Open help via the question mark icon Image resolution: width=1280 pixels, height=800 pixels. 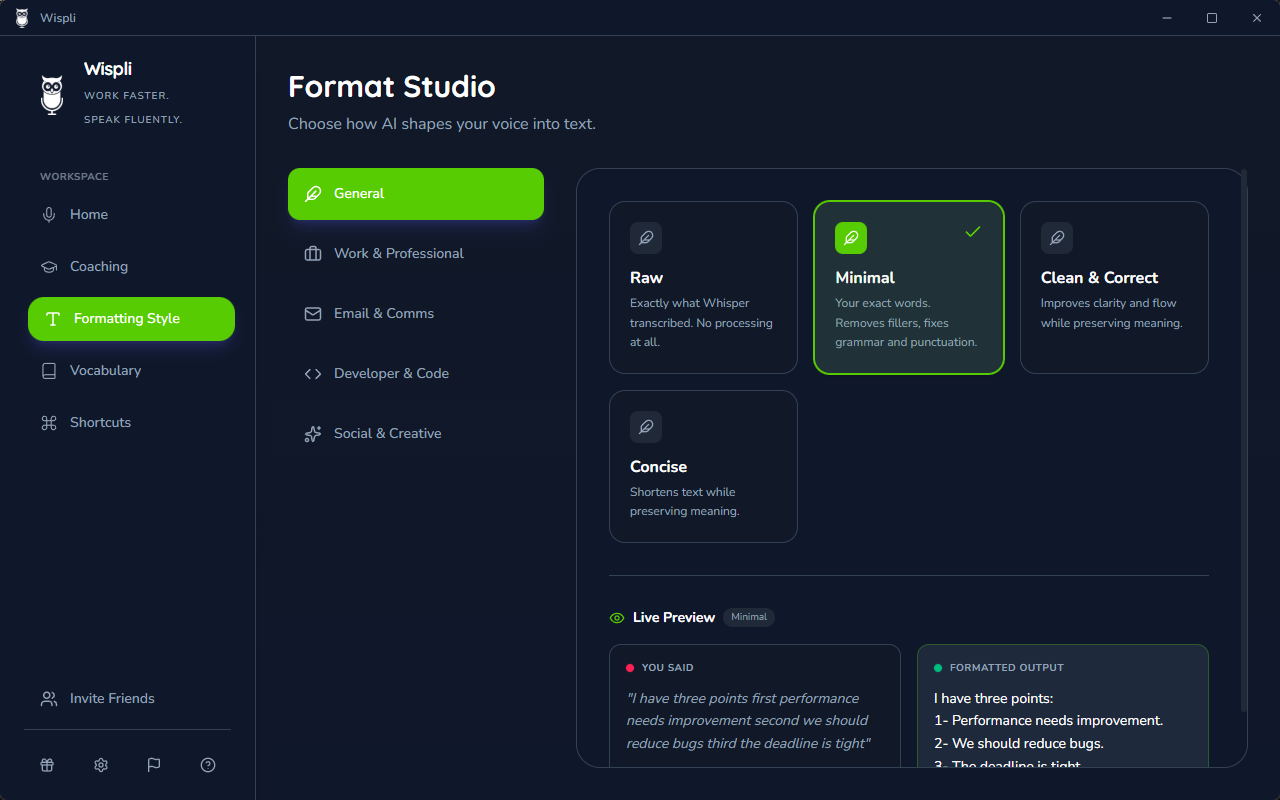[207, 764]
